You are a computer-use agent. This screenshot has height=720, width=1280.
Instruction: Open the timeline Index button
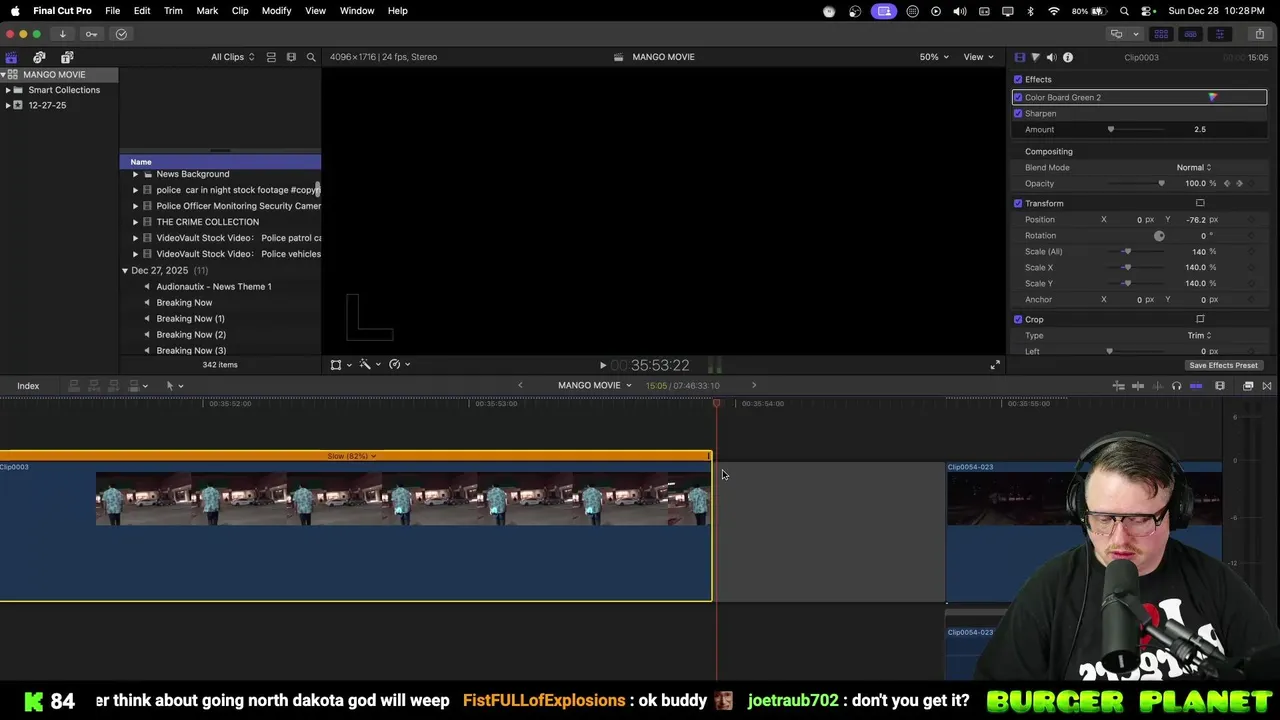tap(28, 386)
